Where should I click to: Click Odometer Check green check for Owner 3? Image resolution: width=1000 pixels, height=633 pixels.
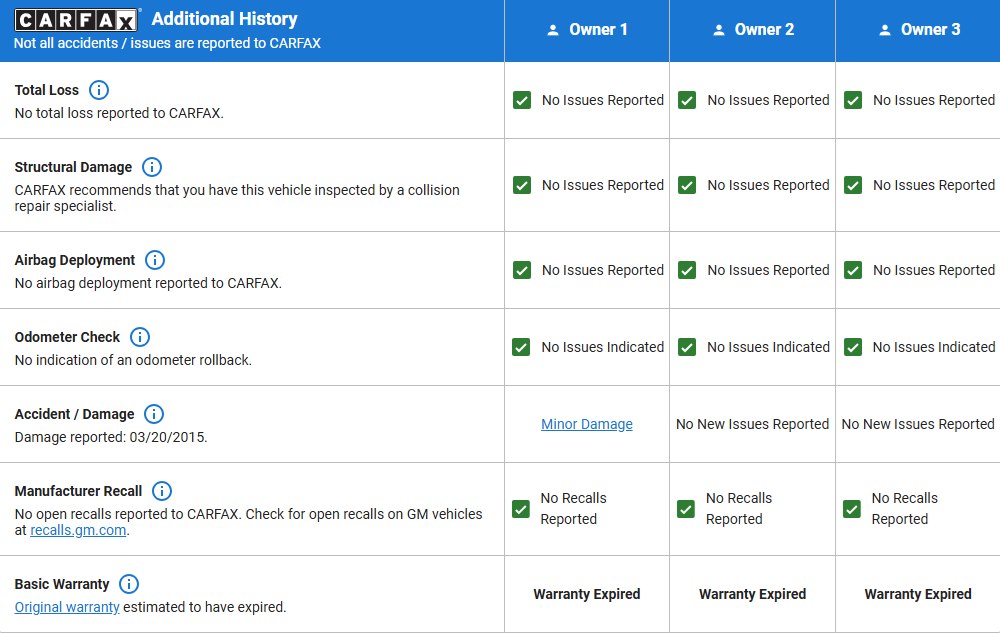(x=853, y=347)
